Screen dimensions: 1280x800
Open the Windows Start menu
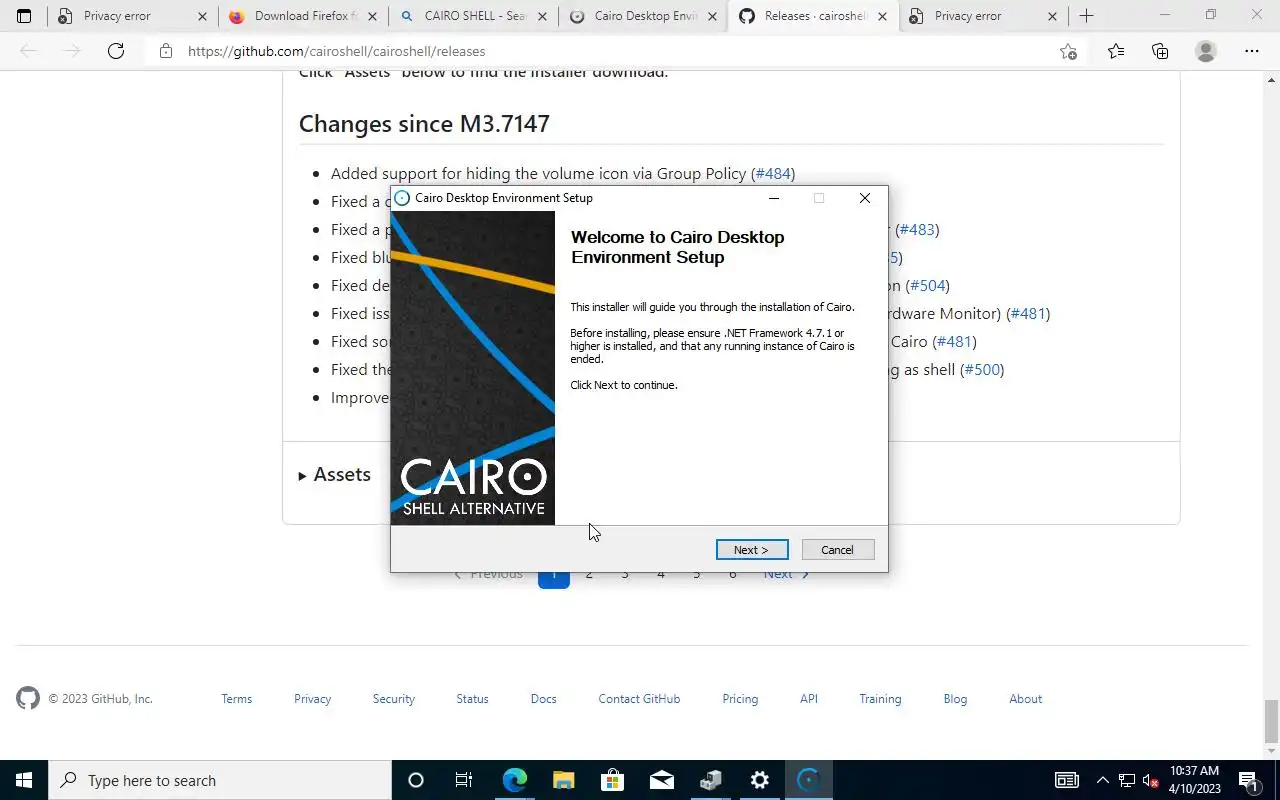tap(24, 780)
